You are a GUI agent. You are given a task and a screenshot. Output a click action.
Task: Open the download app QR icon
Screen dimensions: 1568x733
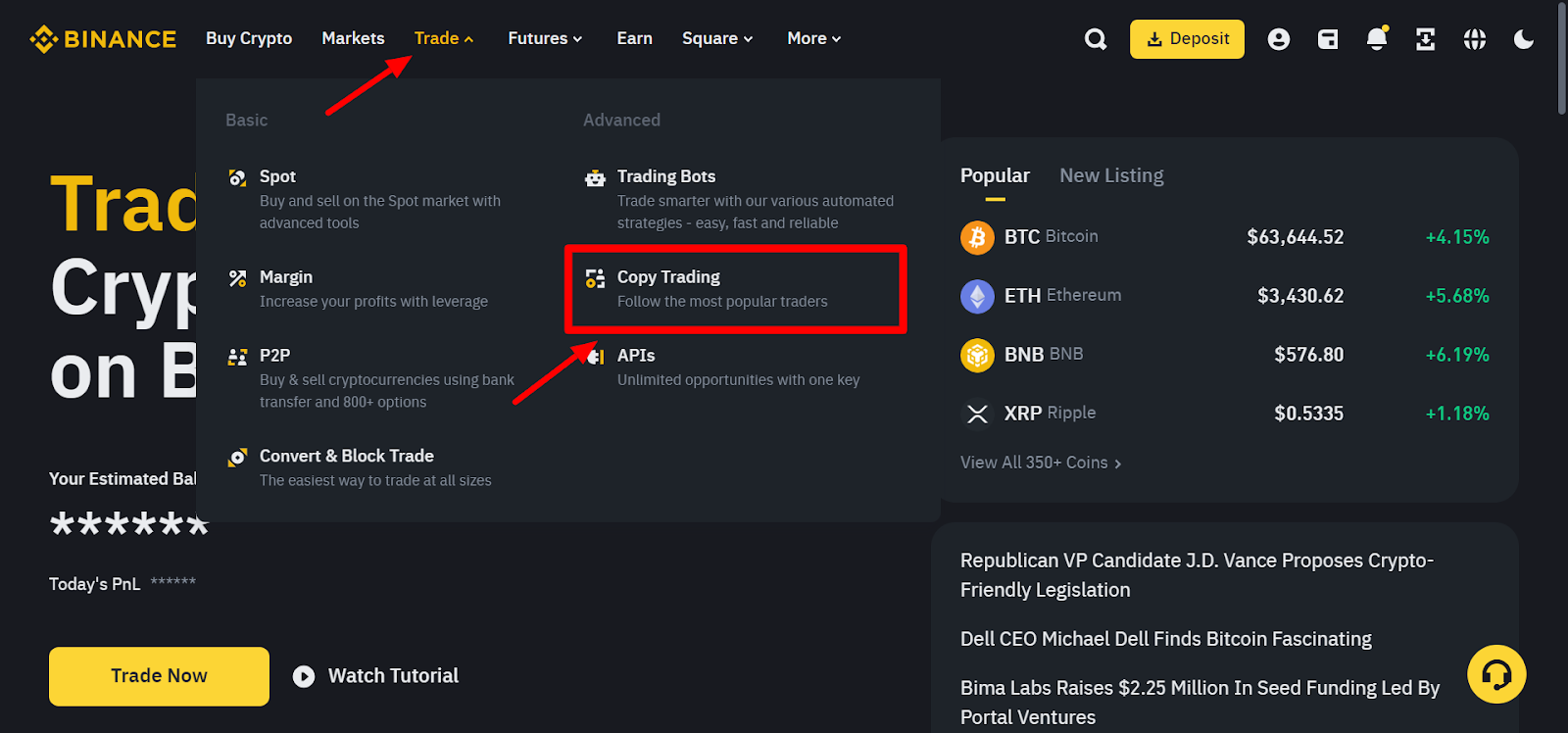click(1426, 39)
